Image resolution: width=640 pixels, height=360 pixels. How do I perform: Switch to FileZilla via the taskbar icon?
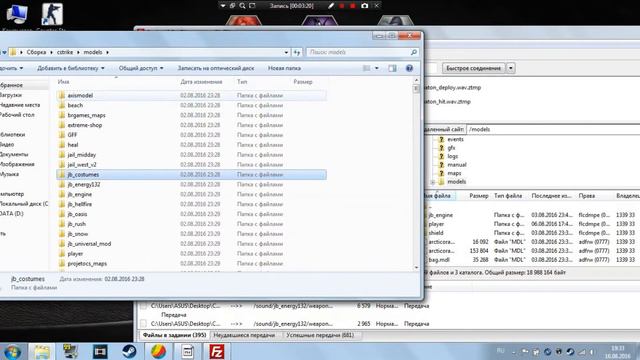(x=216, y=351)
